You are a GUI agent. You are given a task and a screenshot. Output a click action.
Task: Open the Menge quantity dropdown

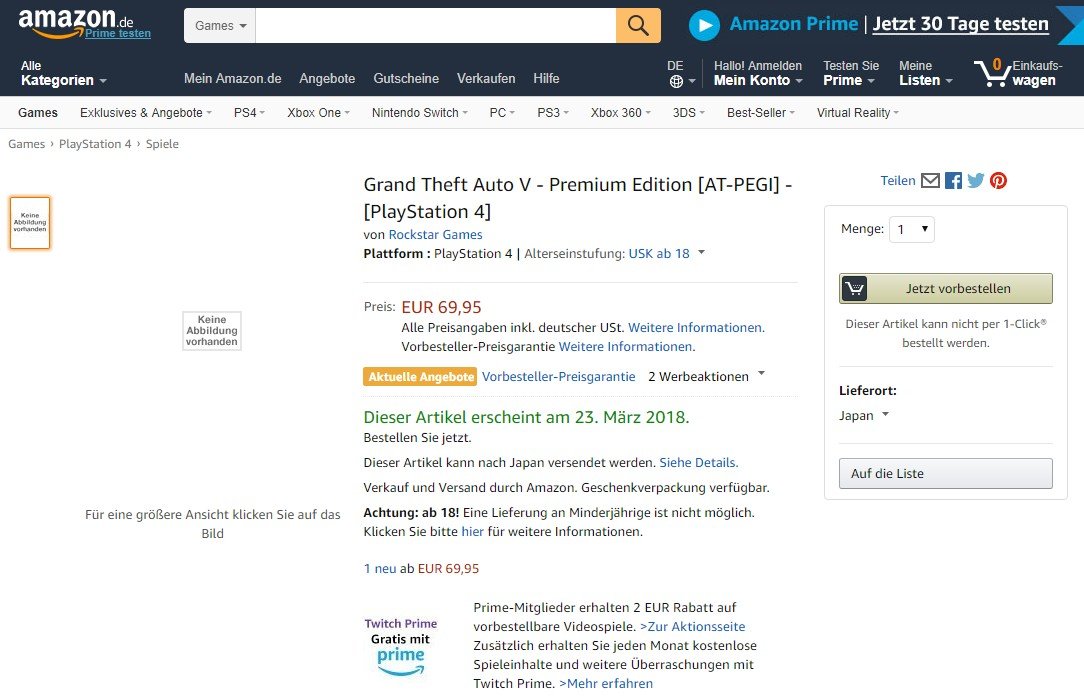pos(913,229)
